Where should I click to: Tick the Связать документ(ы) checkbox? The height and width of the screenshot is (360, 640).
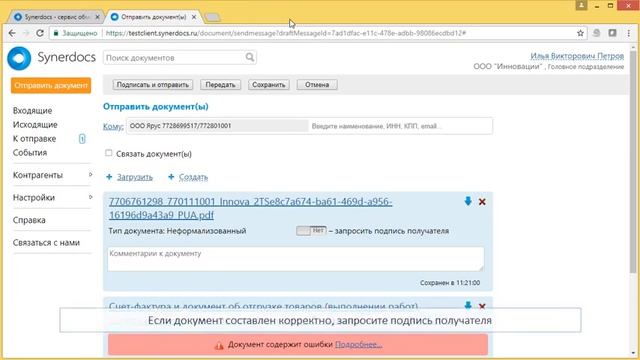108,153
